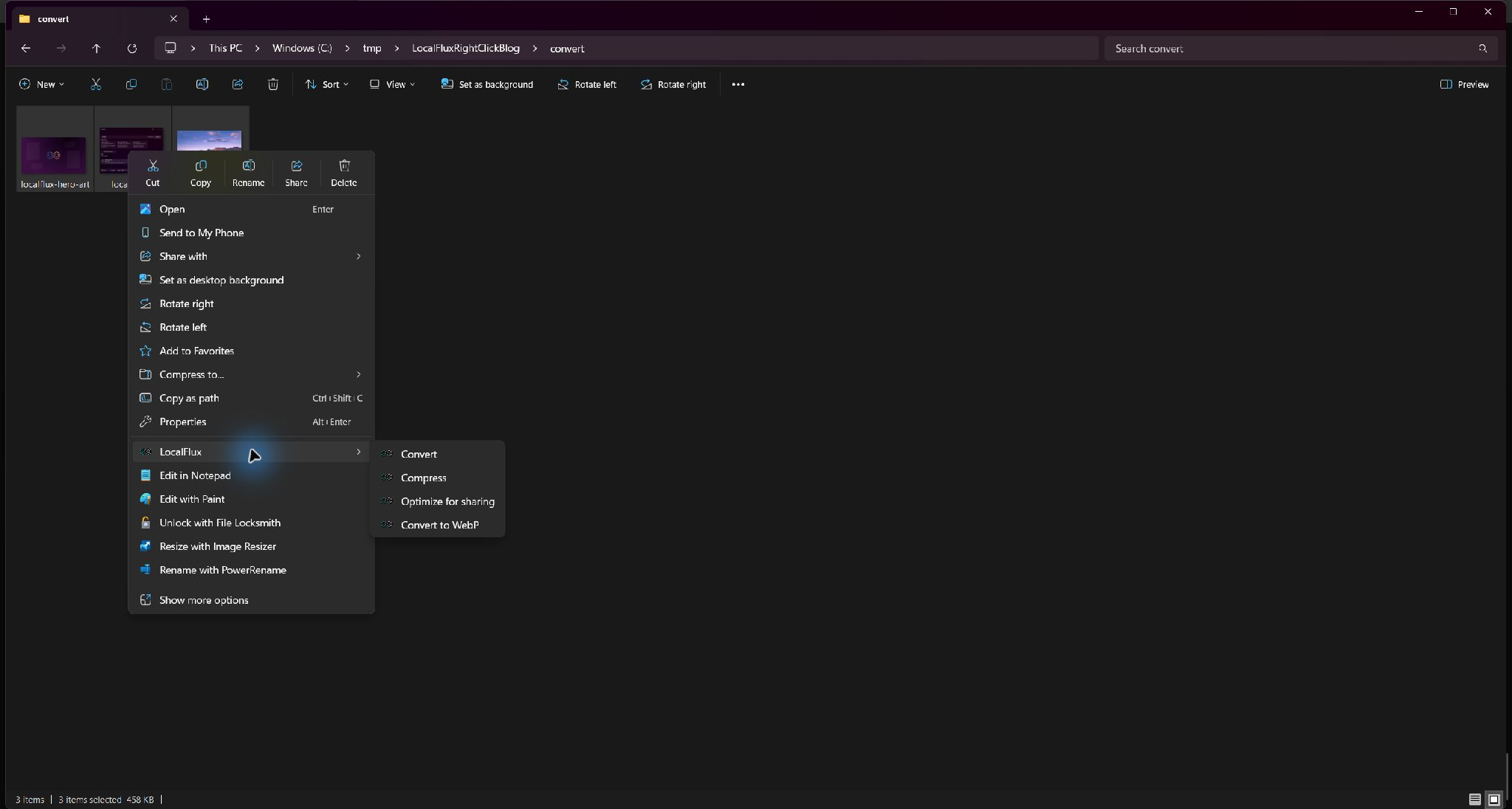1512x809 pixels.
Task: Click the search magnifier icon
Action: tap(1482, 48)
